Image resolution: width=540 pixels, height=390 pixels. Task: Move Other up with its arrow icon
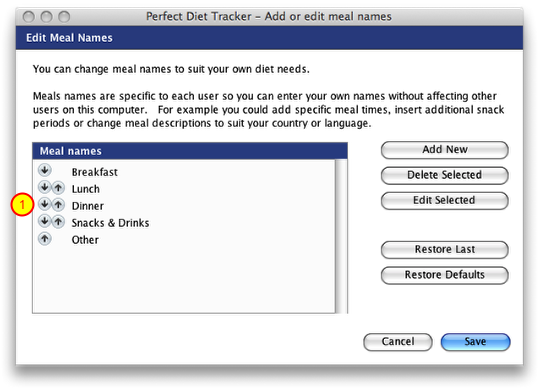[x=44, y=238]
